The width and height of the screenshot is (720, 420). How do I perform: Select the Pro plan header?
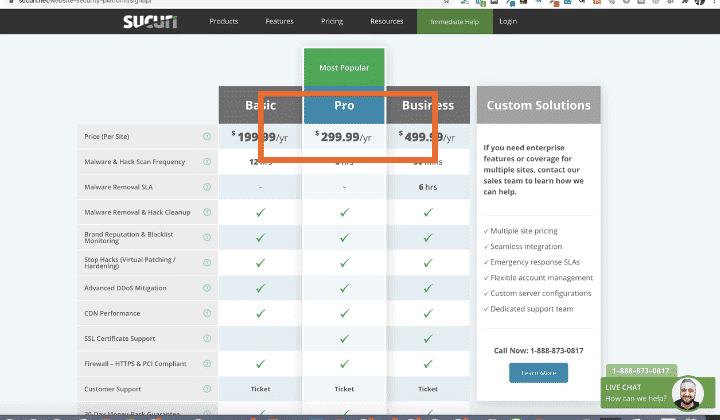pyautogui.click(x=344, y=105)
